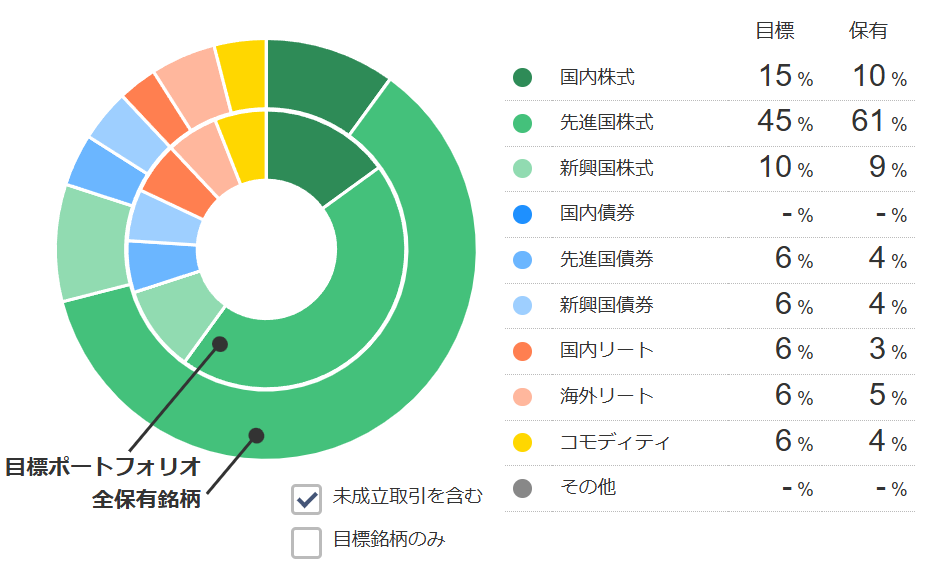Click the 目標ポートフォリオ chart label
Screen dimensions: 926x566
(103, 467)
